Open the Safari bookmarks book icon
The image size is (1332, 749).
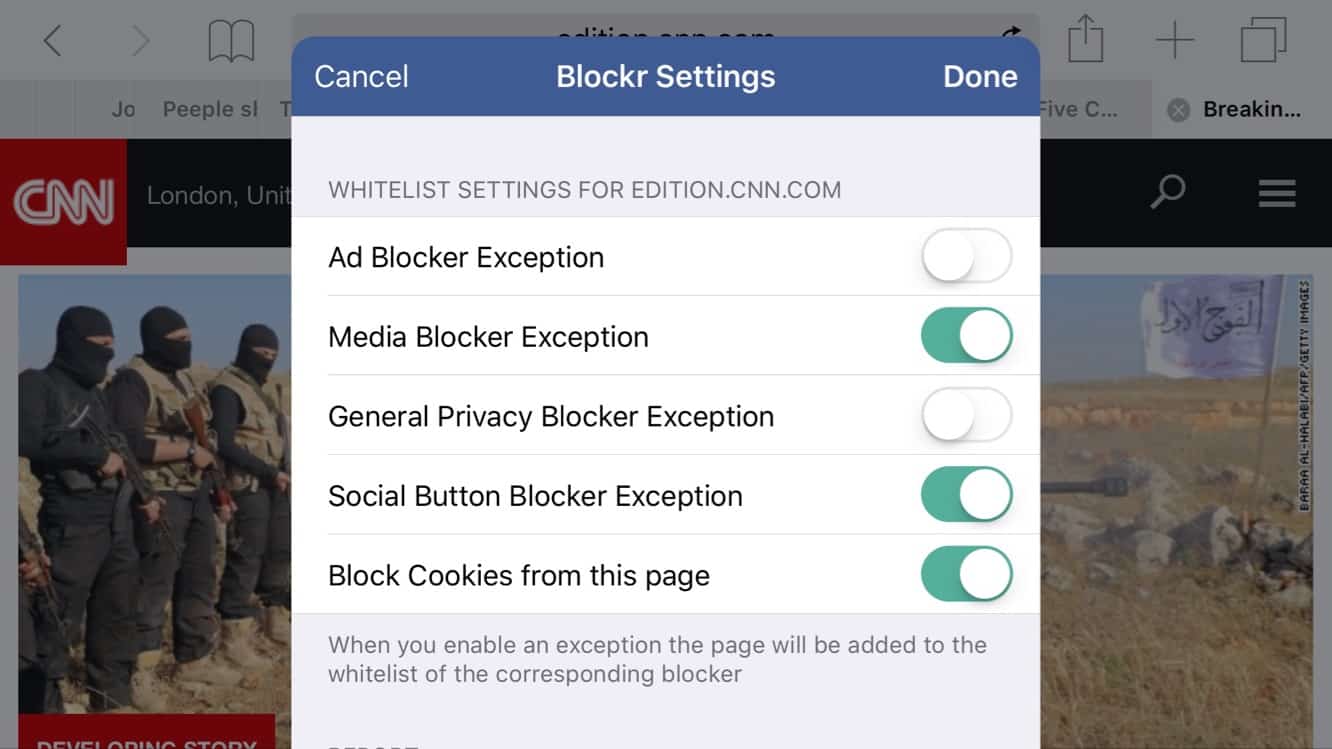pos(231,41)
